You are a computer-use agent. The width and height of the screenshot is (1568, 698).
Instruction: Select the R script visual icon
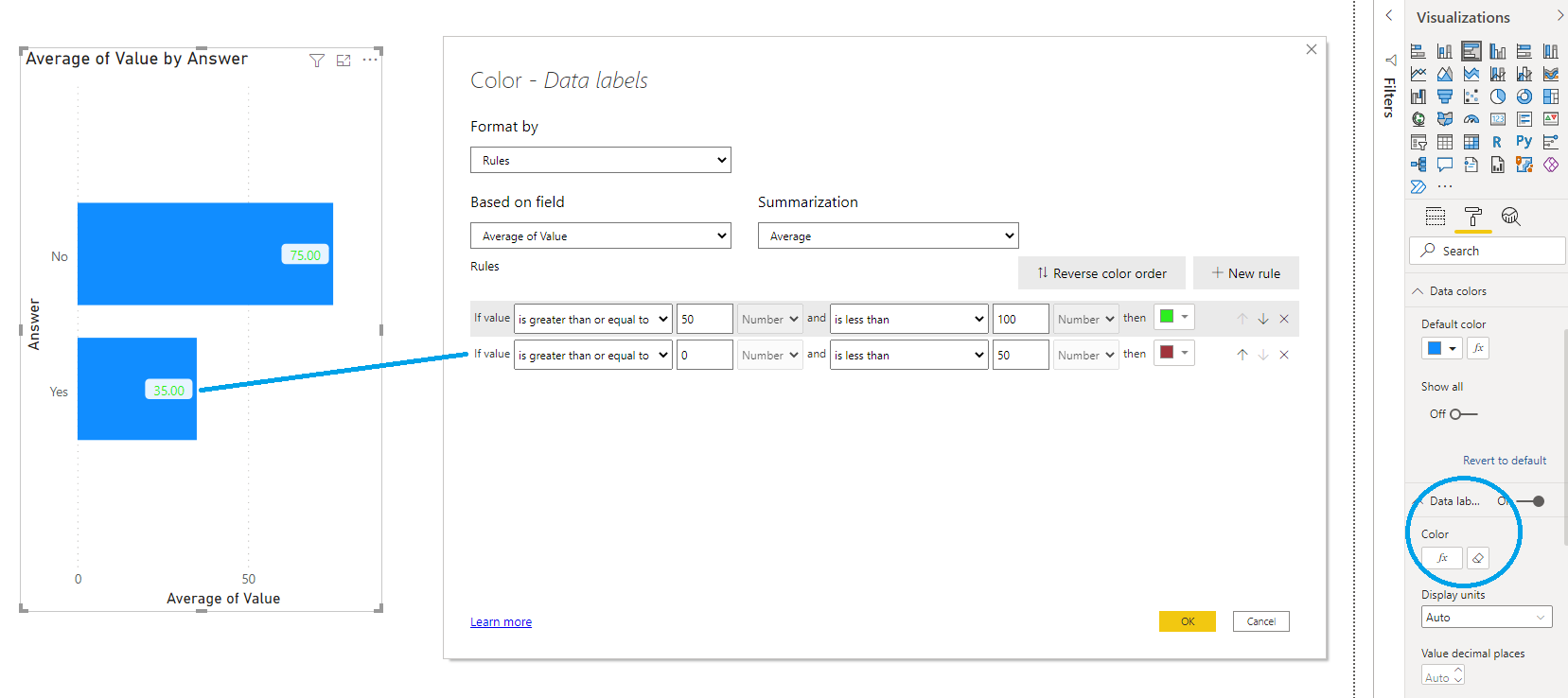[1497, 142]
